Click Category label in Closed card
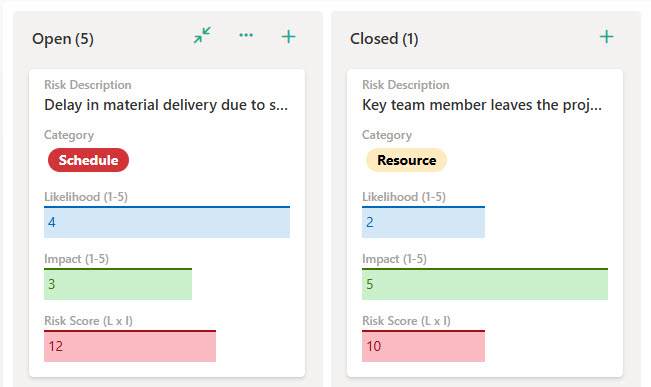Screen dimensions: 651x387 pyautogui.click(x=387, y=135)
